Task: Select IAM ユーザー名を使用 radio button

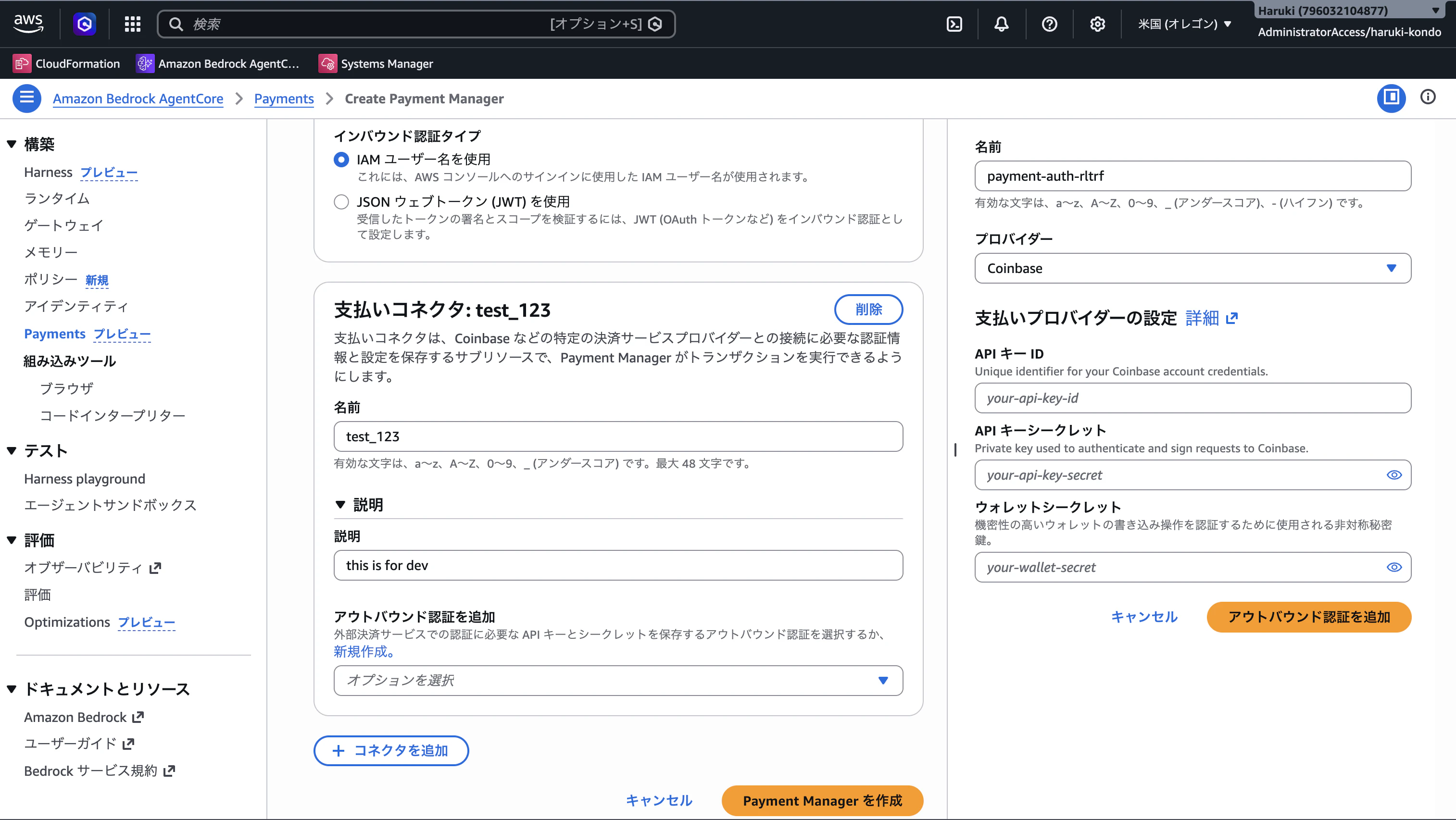Action: coord(341,160)
